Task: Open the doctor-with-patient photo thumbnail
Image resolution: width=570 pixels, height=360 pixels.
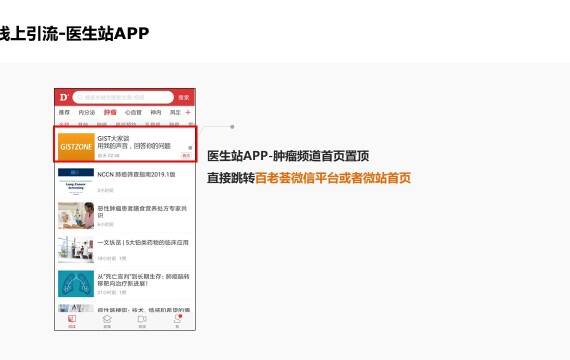Action: [76, 215]
